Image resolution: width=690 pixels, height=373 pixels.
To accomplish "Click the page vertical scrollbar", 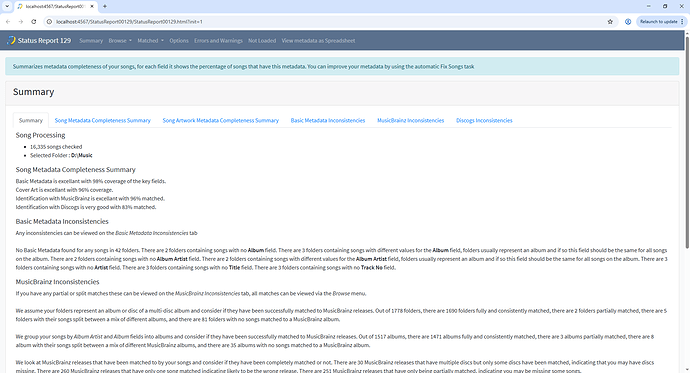I will (x=687, y=141).
